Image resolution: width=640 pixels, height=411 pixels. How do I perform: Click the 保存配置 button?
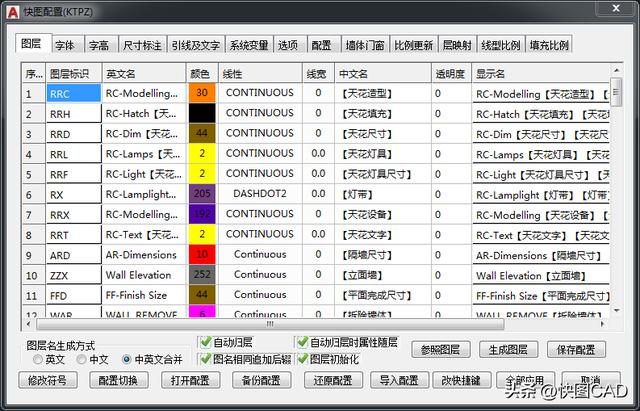pyautogui.click(x=576, y=350)
